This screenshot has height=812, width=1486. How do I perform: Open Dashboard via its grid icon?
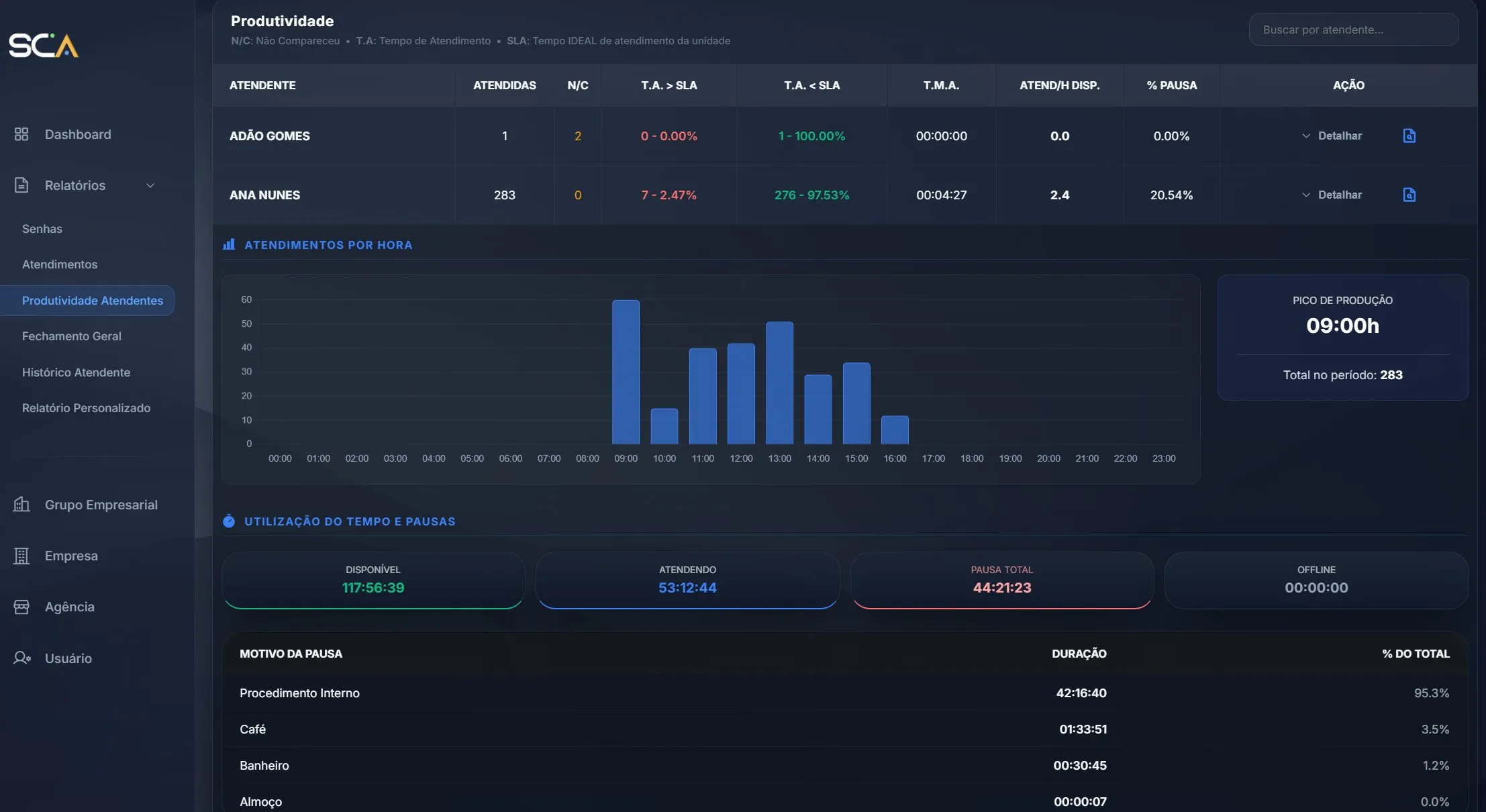click(21, 134)
